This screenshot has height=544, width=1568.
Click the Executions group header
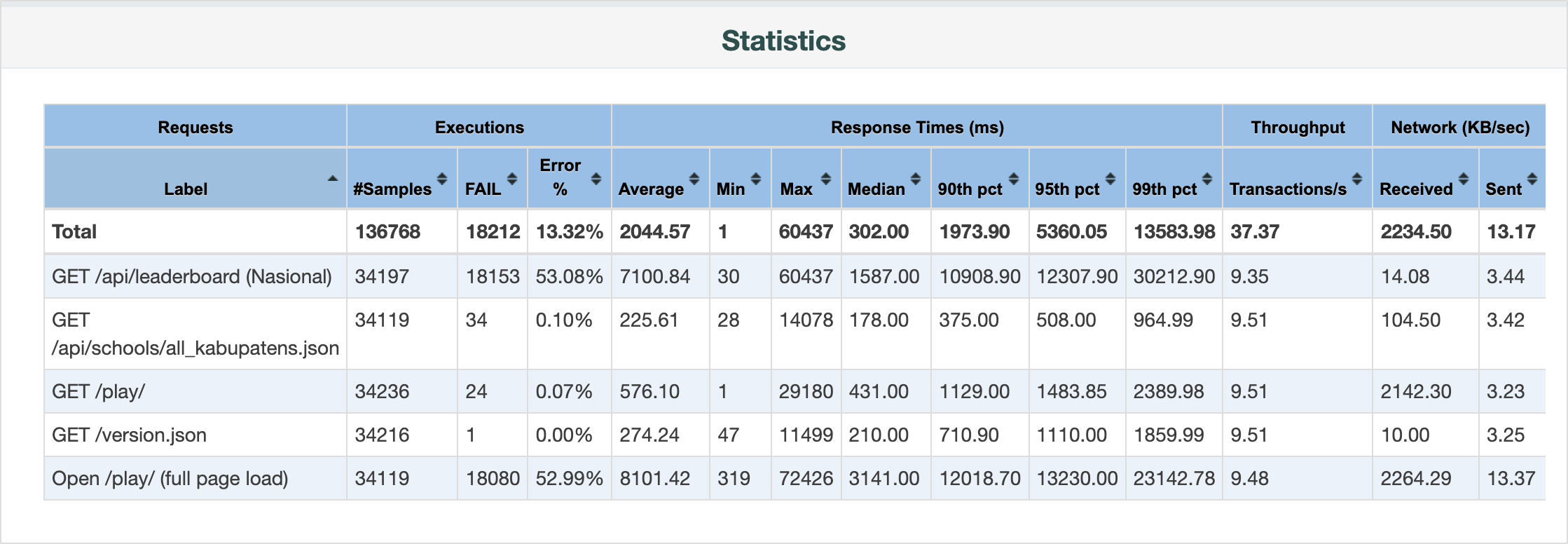pyautogui.click(x=479, y=128)
